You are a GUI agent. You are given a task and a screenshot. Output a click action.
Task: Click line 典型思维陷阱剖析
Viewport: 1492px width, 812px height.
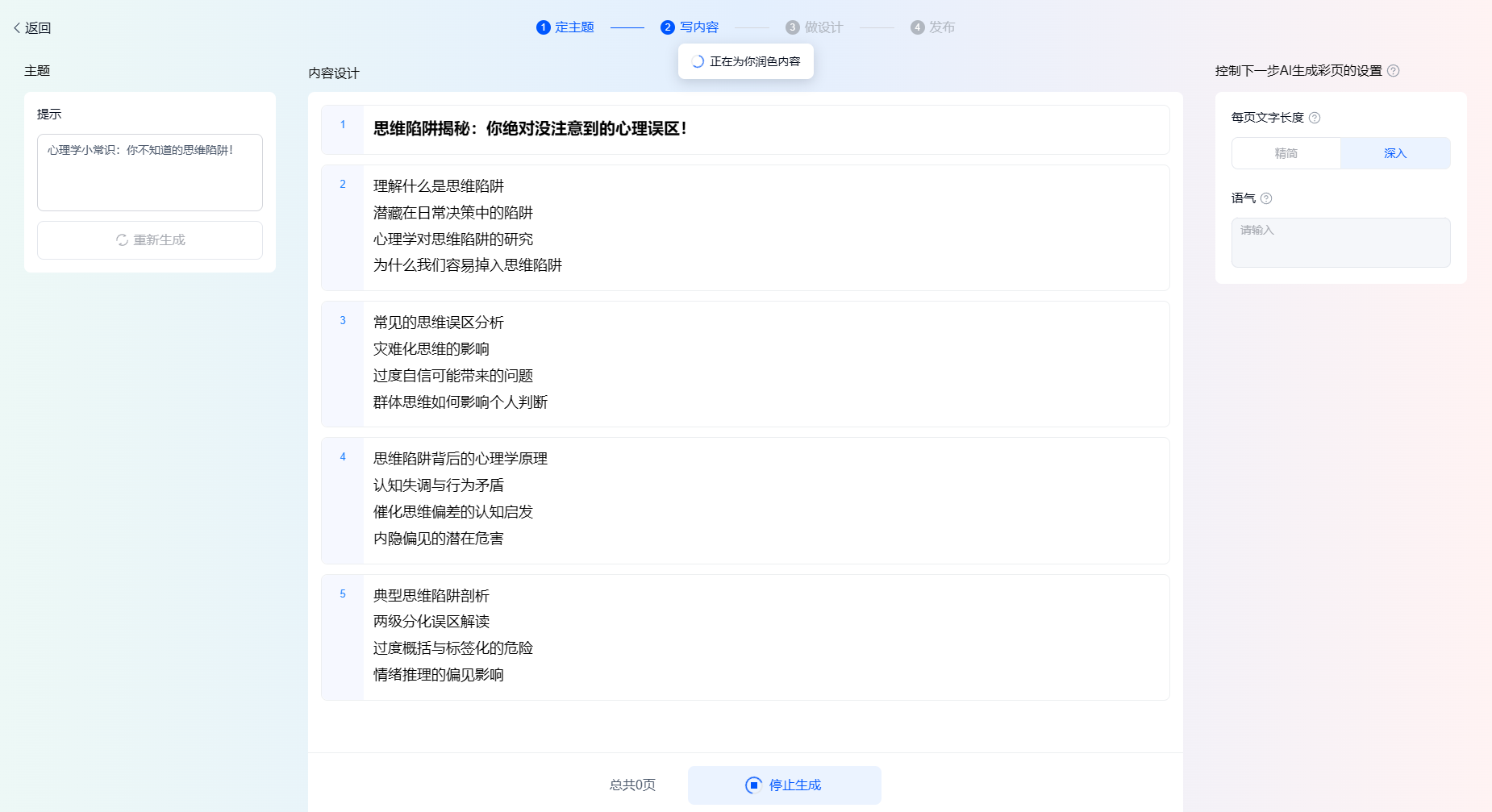tap(431, 596)
